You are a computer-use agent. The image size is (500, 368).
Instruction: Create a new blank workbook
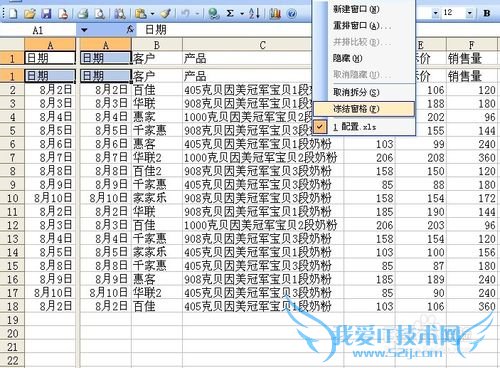tap(13, 14)
